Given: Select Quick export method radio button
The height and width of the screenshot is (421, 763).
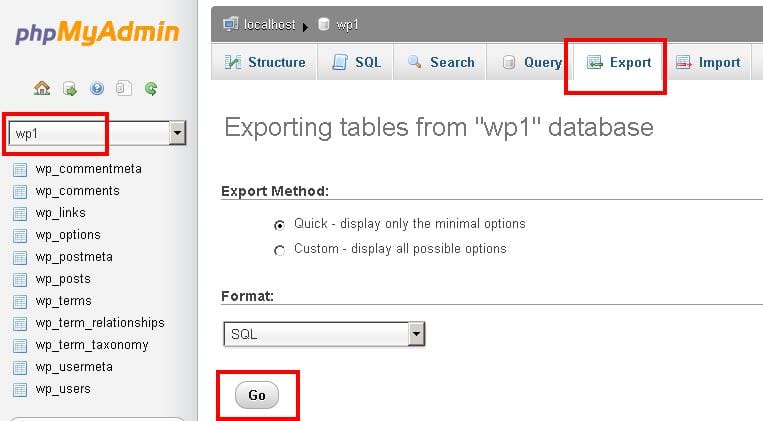Looking at the screenshot, I should click(x=279, y=225).
